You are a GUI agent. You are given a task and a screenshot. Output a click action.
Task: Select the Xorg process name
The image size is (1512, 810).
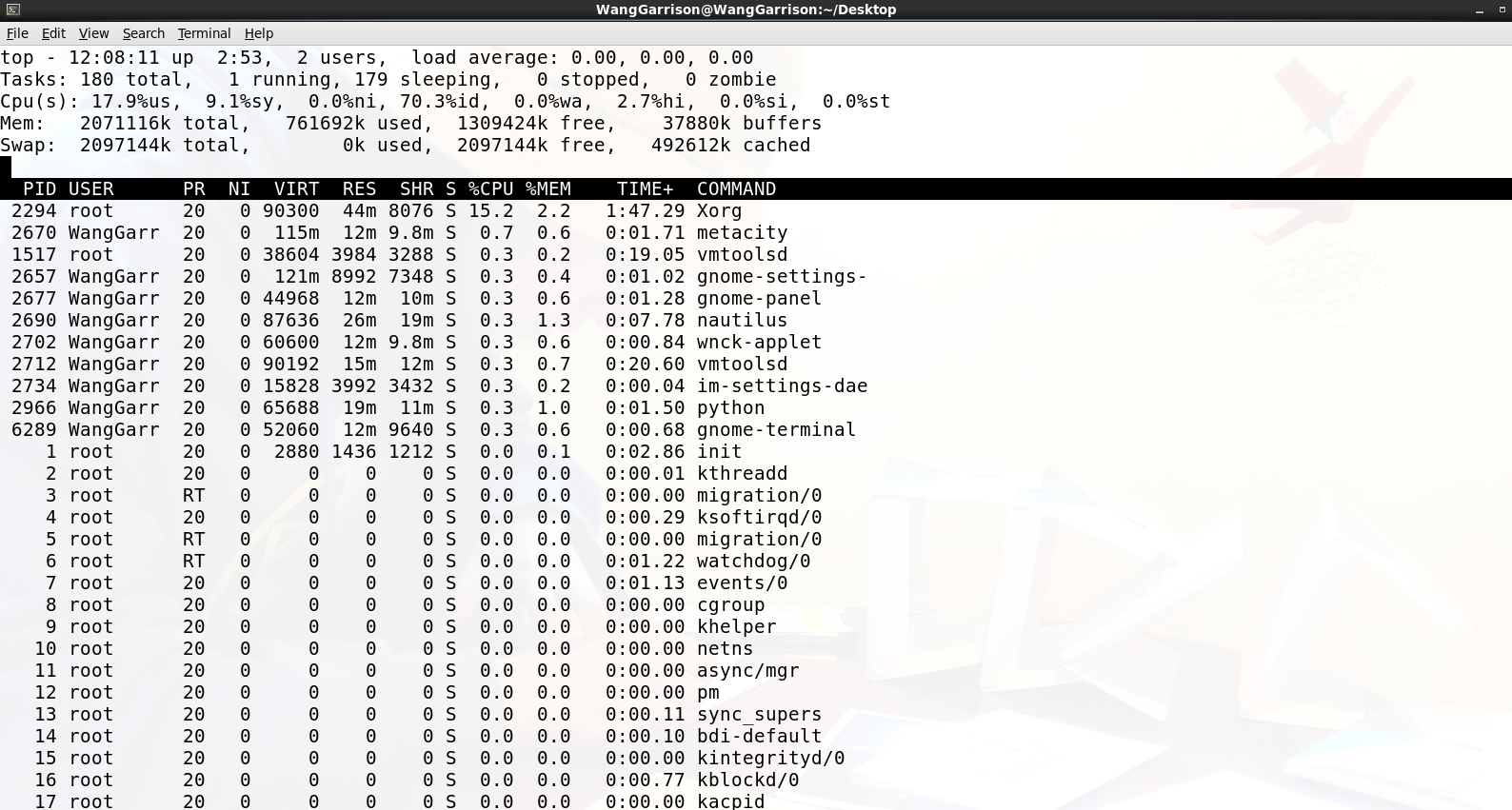(720, 211)
